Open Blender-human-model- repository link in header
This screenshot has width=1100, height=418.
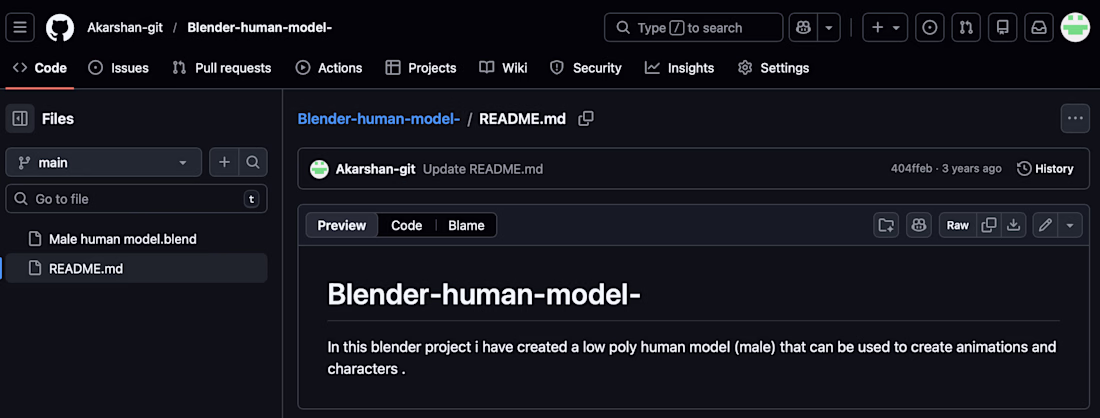click(260, 28)
